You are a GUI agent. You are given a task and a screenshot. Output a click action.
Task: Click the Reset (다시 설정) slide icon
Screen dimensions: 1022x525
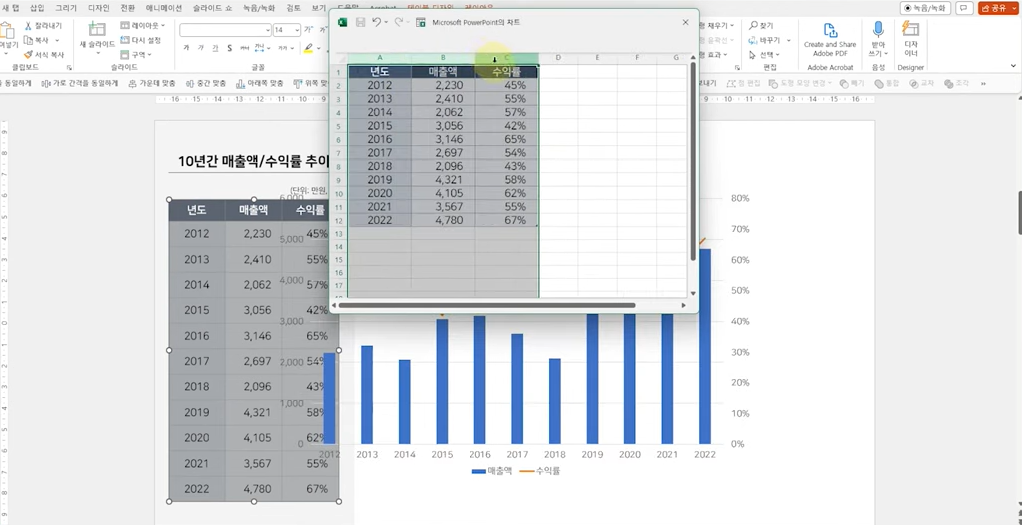(126, 40)
